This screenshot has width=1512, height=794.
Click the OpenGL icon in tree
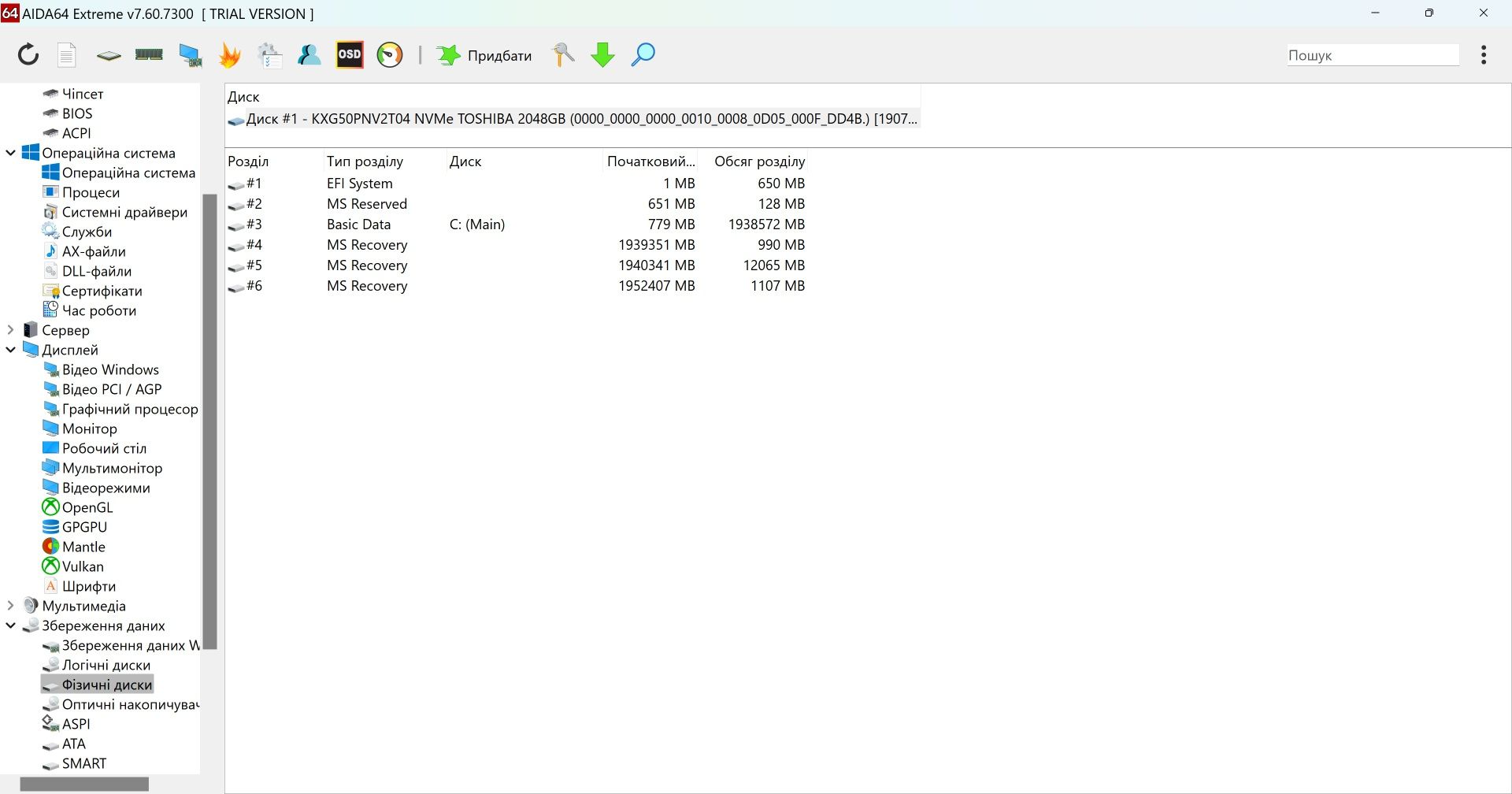pyautogui.click(x=50, y=507)
